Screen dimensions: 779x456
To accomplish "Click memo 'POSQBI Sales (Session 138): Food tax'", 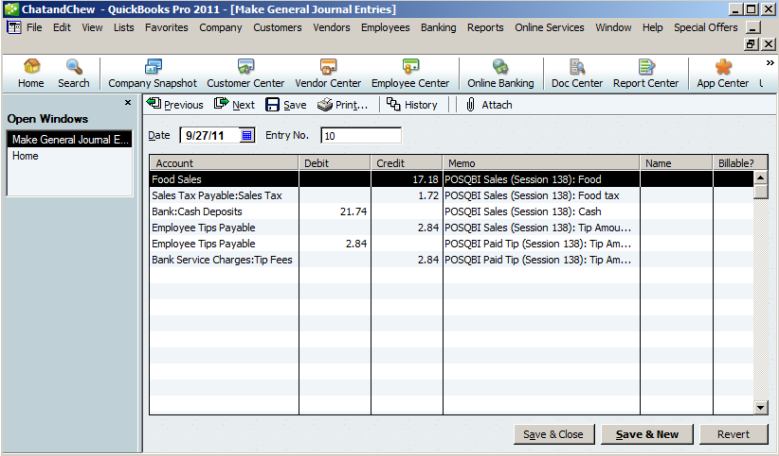I will (542, 195).
